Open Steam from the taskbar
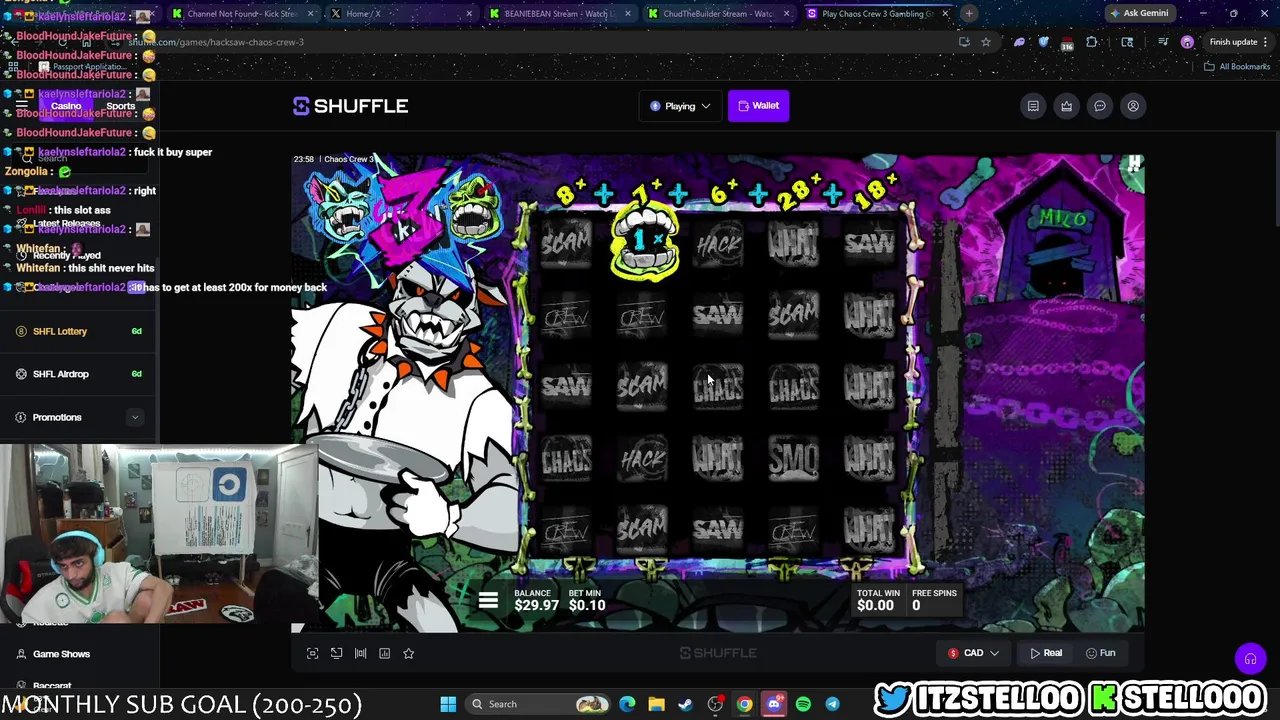 point(685,704)
